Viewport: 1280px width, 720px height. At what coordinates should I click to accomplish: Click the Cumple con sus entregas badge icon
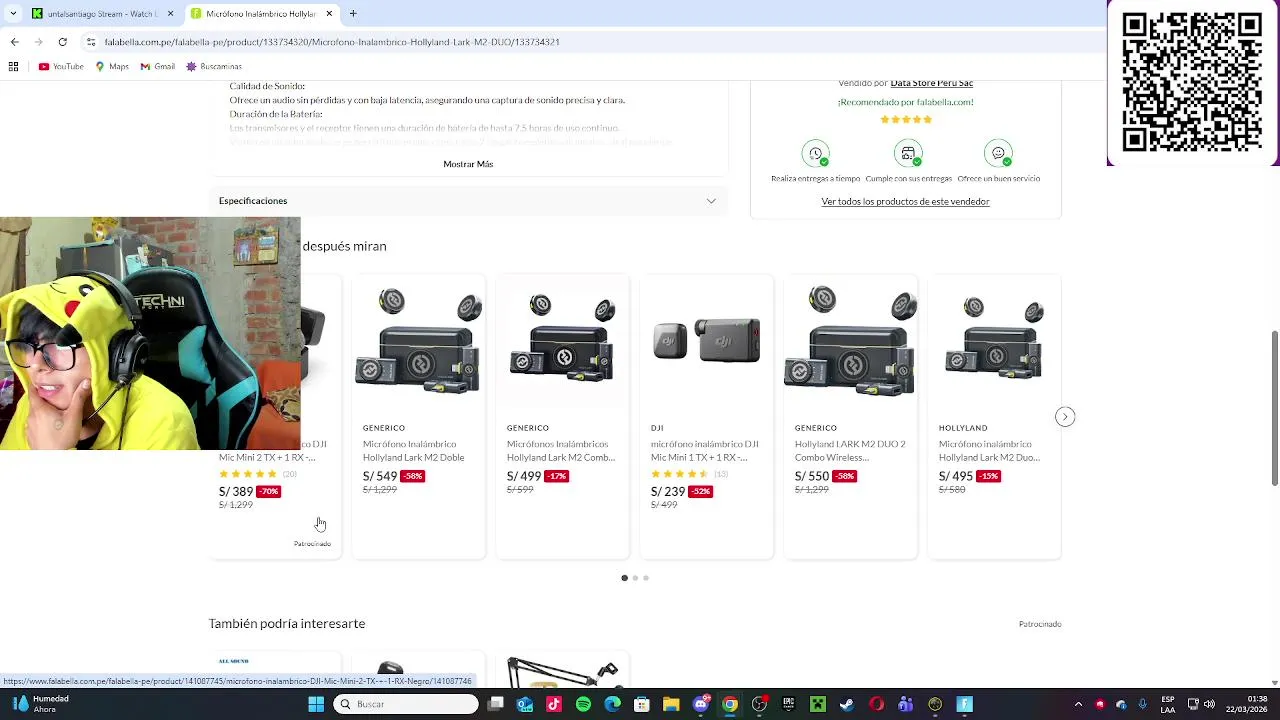[908, 154]
